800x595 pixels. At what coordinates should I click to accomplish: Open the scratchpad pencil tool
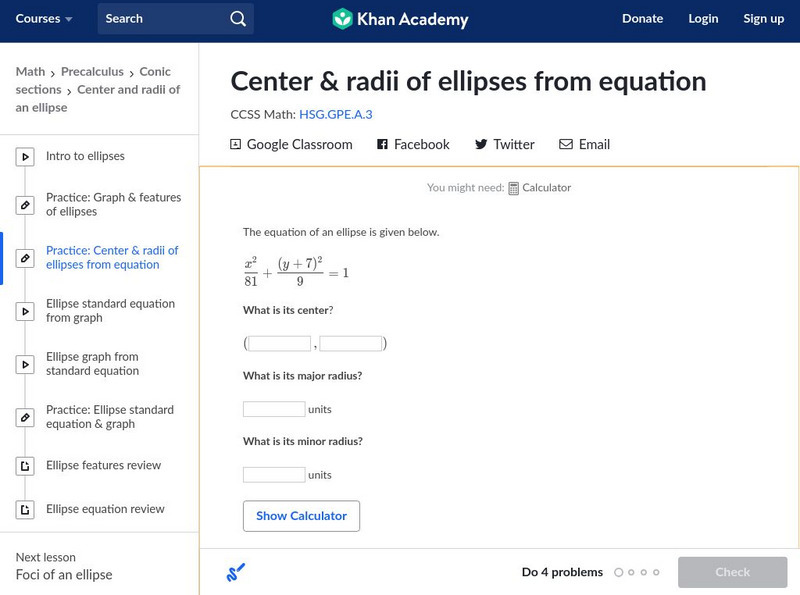click(235, 573)
